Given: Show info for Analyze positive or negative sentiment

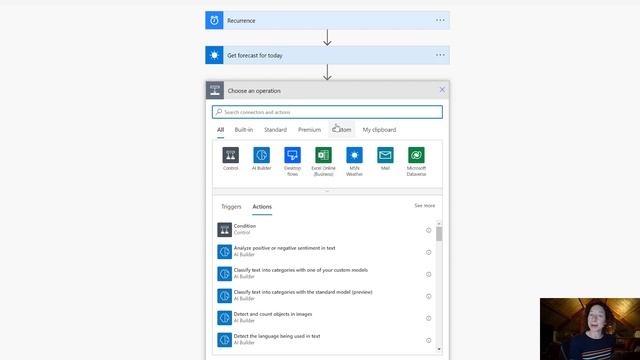Looking at the screenshot, I should point(429,252).
